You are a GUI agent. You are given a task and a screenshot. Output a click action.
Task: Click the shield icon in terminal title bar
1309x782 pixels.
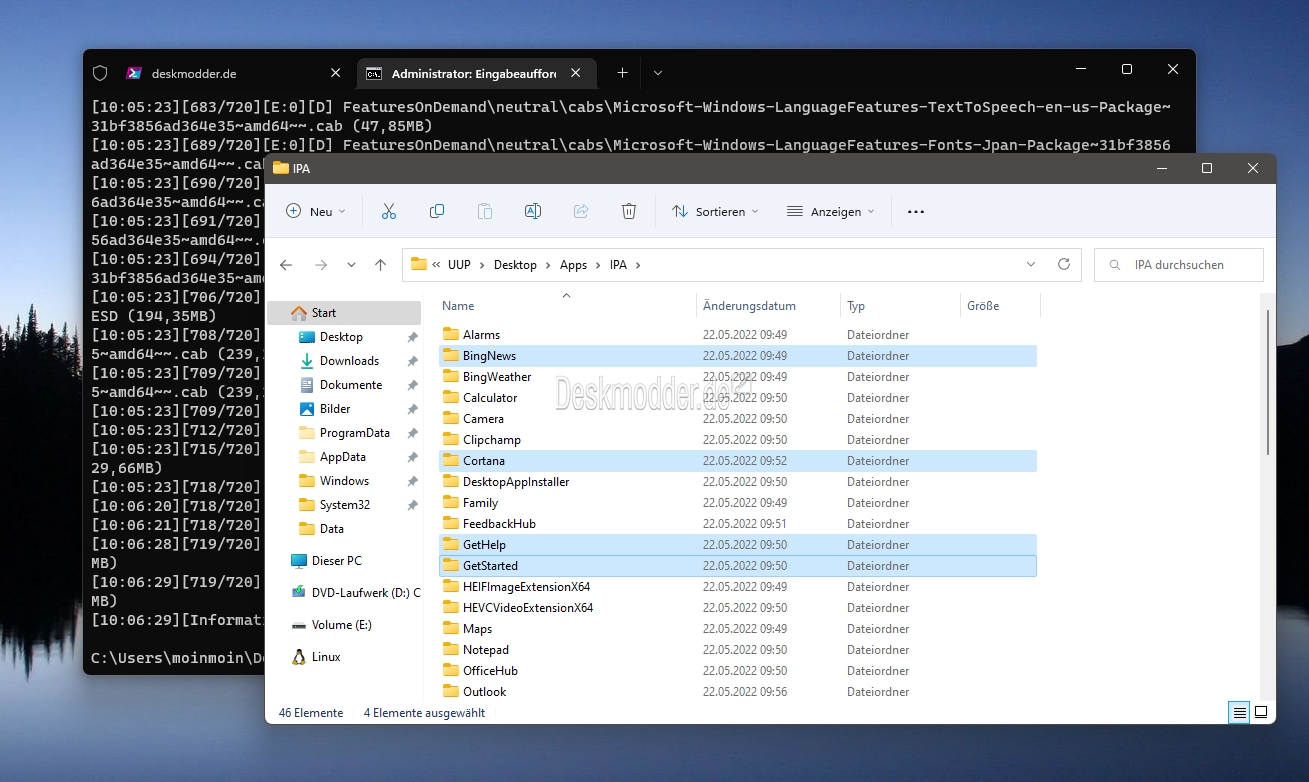tap(100, 73)
